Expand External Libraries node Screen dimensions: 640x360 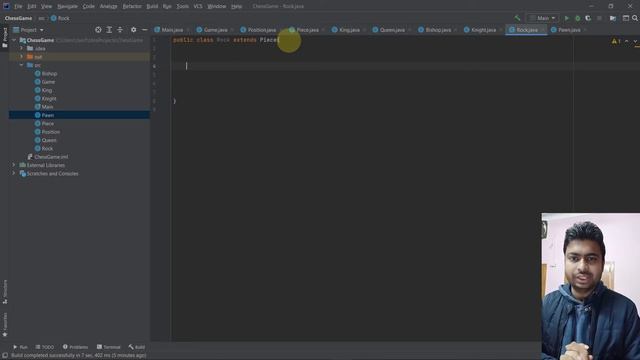14,165
